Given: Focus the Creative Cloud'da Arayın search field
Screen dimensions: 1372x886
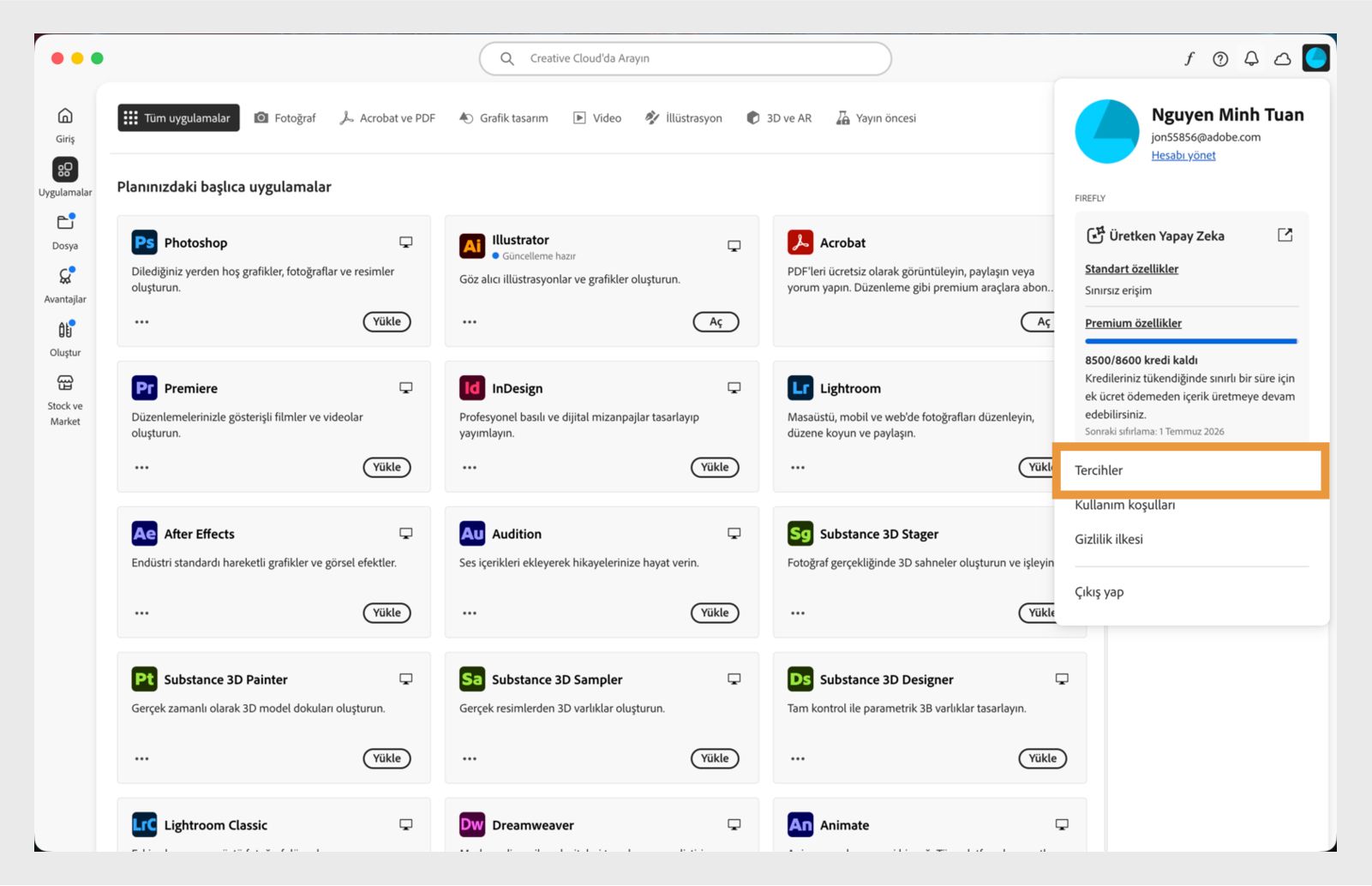Looking at the screenshot, I should click(686, 58).
